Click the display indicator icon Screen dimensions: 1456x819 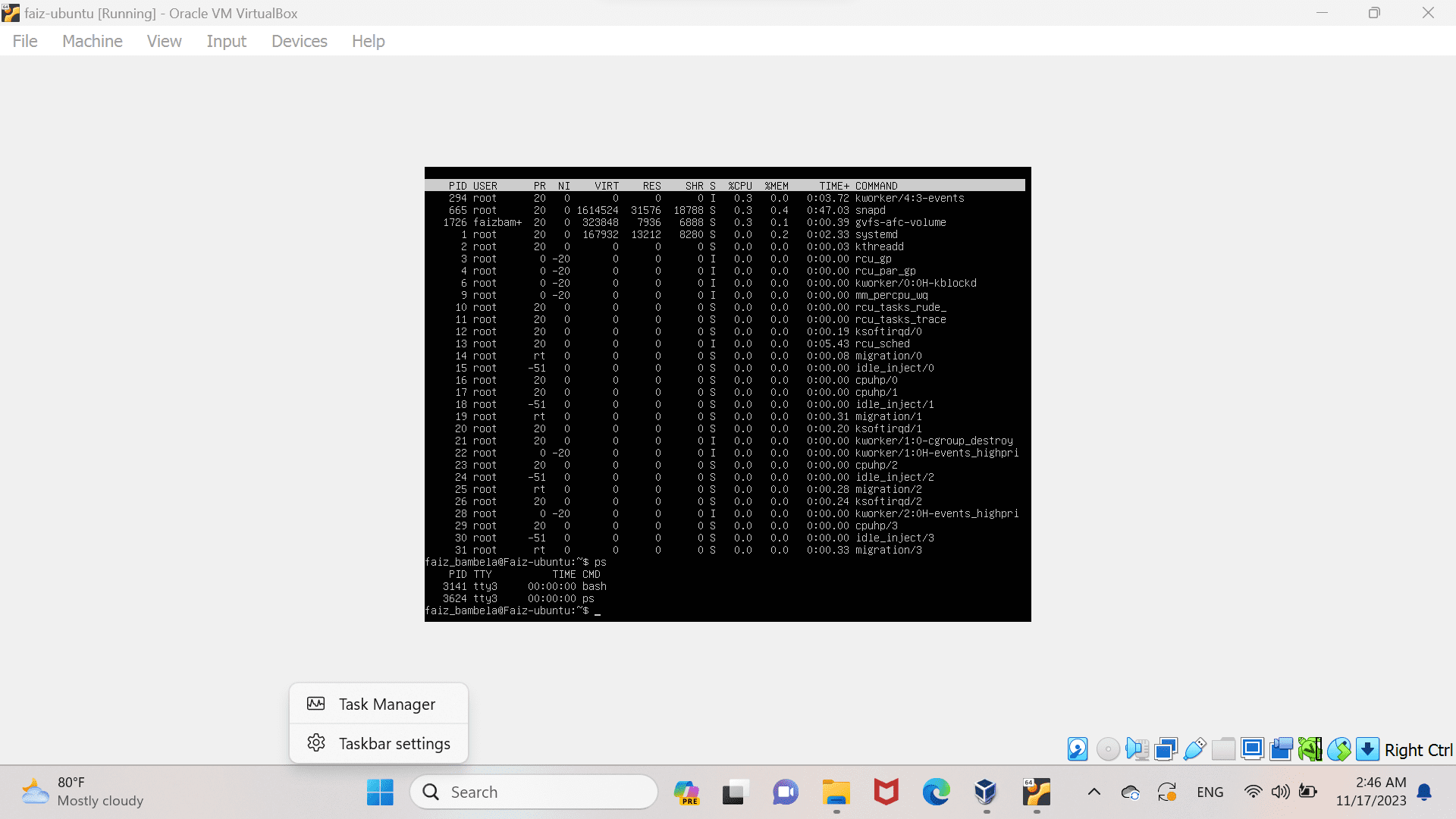pyautogui.click(x=1252, y=749)
